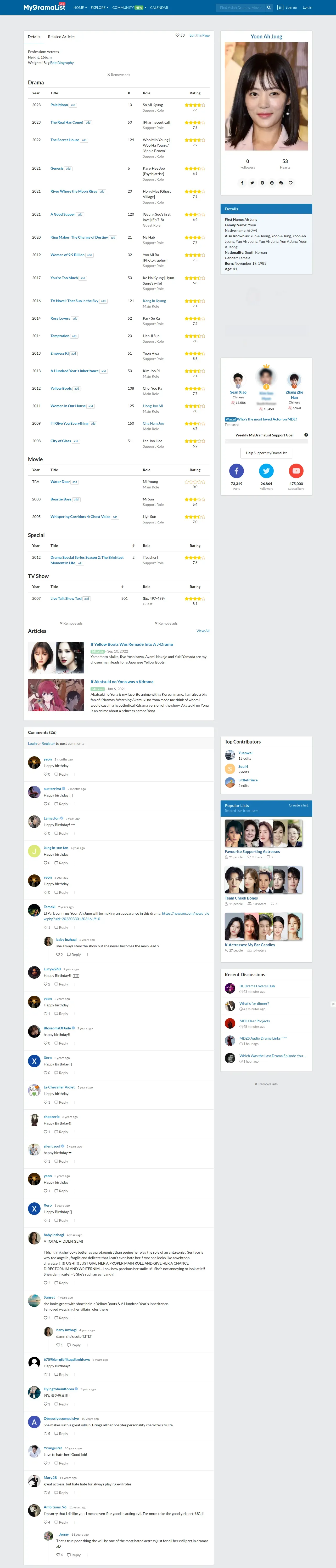Open the Pale Moon drama page
This screenshot has height=1568, width=336.
[x=59, y=105]
